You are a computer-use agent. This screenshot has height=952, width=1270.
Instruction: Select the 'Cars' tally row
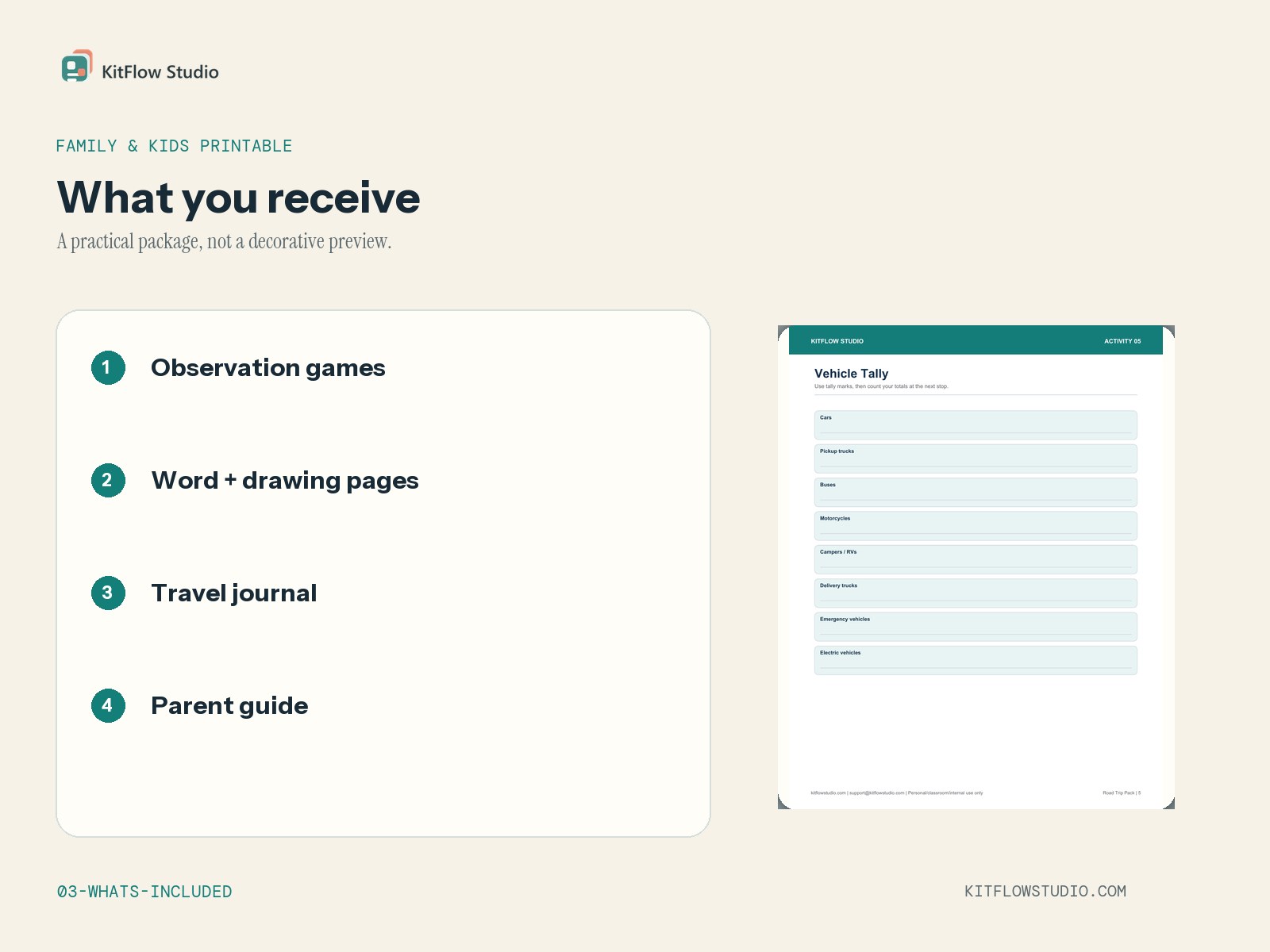point(976,425)
